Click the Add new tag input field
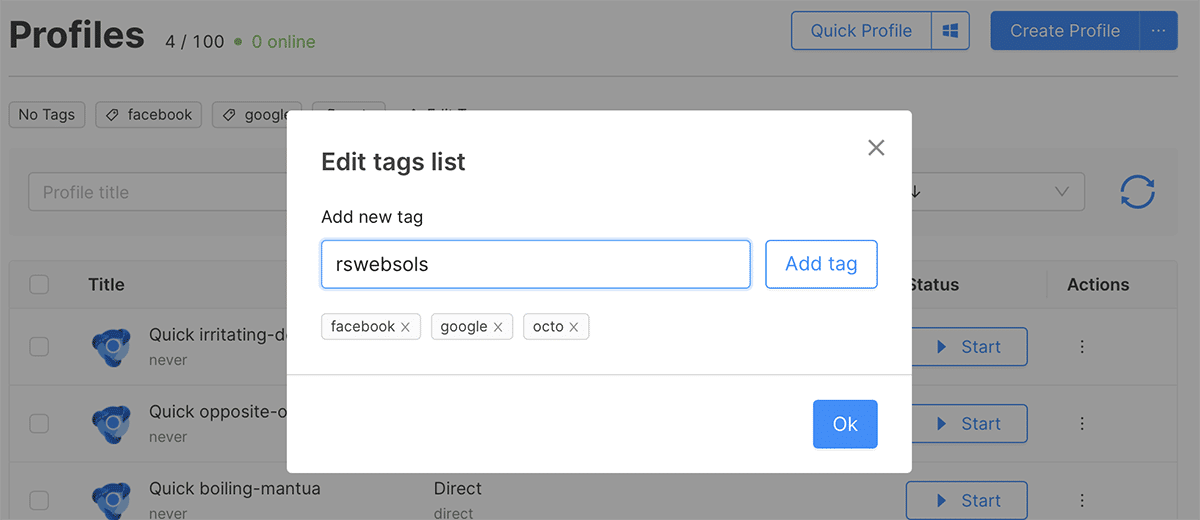This screenshot has height=520, width=1200. [x=536, y=264]
